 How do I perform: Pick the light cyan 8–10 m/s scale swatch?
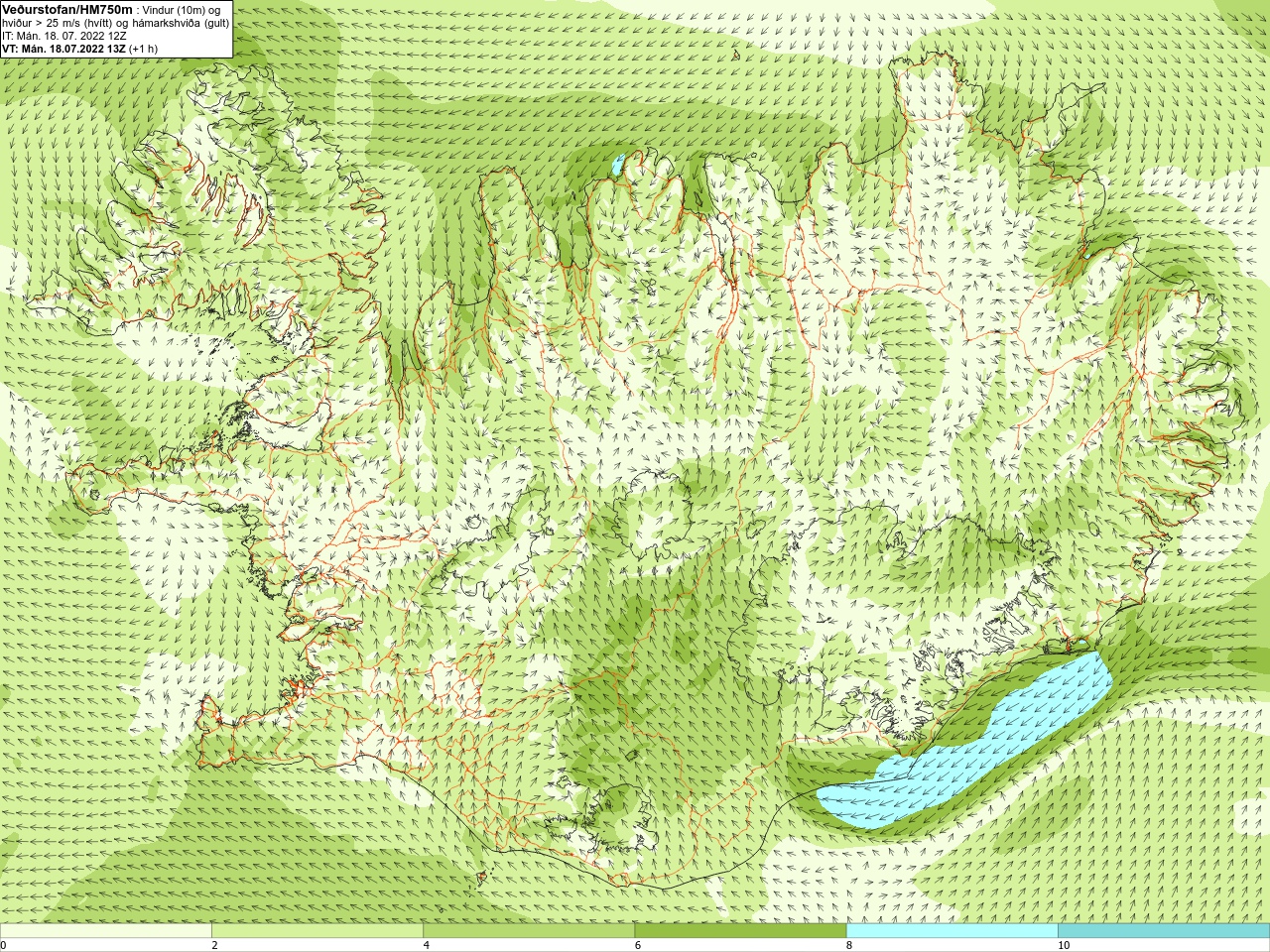(x=952, y=931)
